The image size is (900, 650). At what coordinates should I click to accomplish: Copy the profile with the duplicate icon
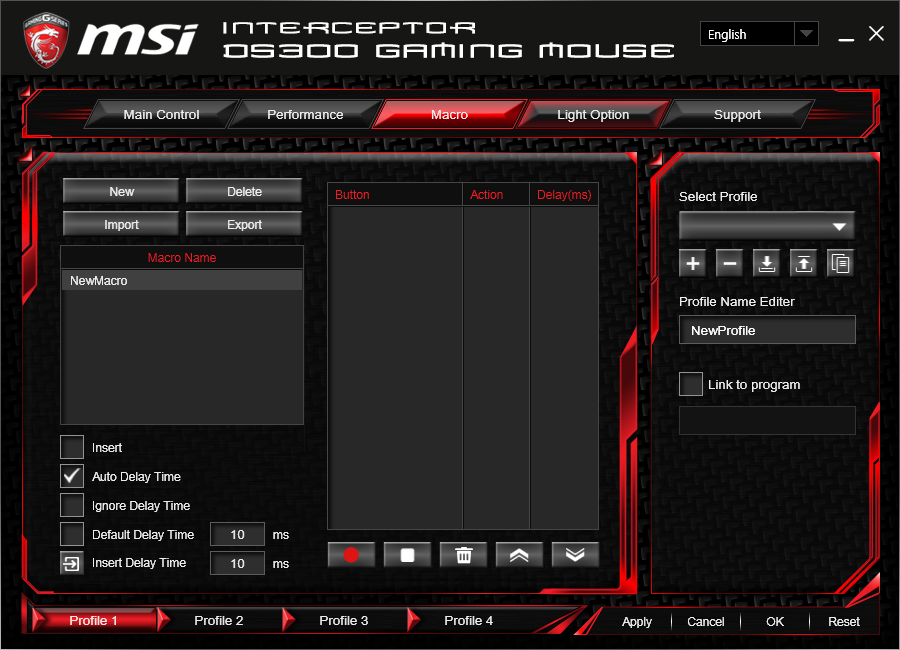click(840, 264)
